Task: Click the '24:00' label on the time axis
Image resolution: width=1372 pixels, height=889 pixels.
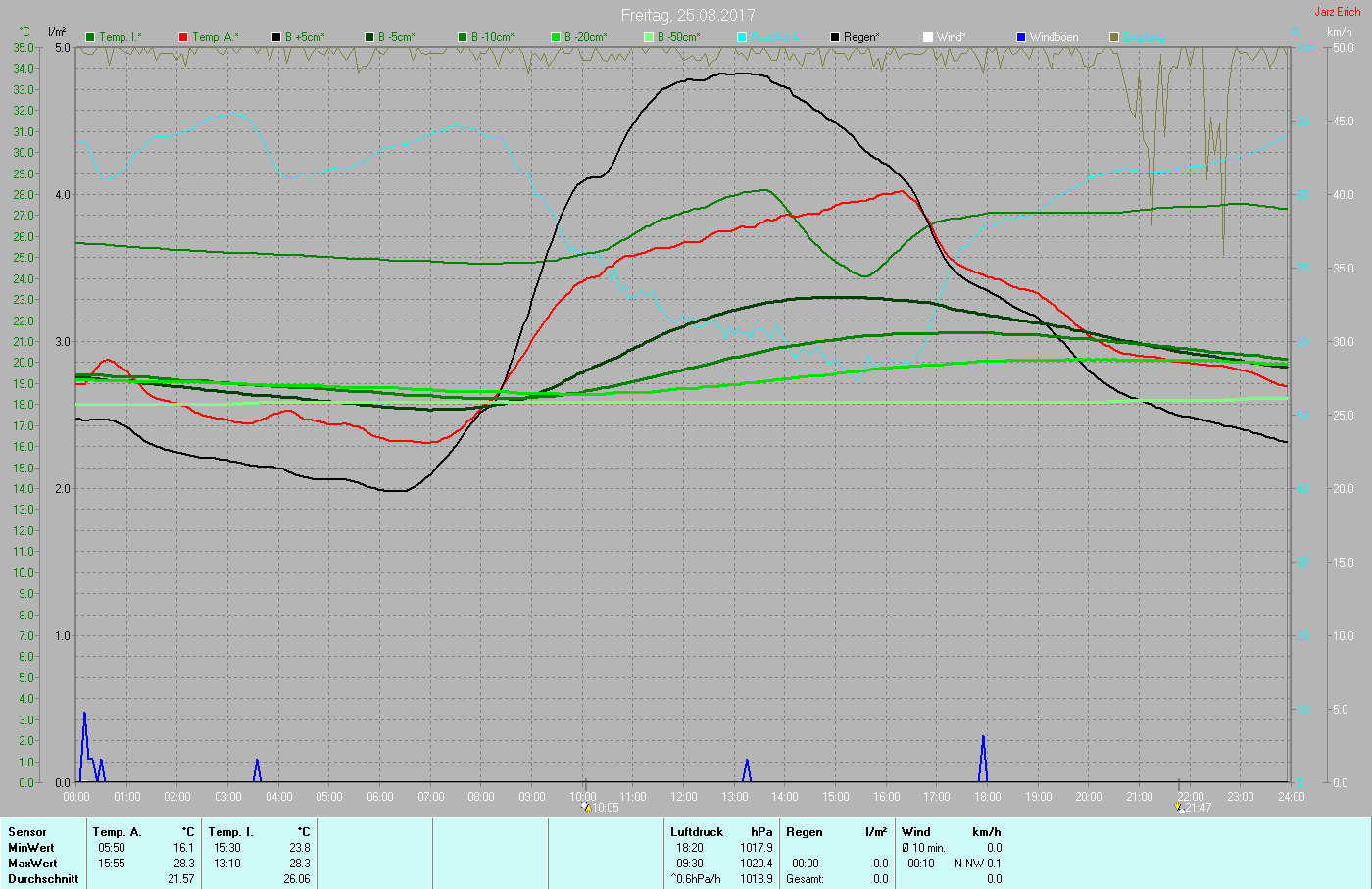Action: pos(1292,797)
